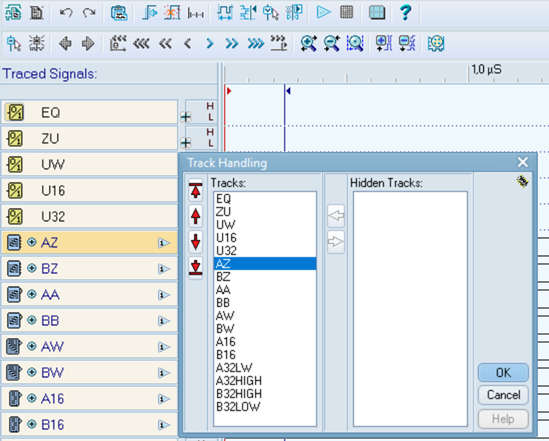Select the UW traced signal row
This screenshot has height=441, width=549.
click(x=90, y=164)
